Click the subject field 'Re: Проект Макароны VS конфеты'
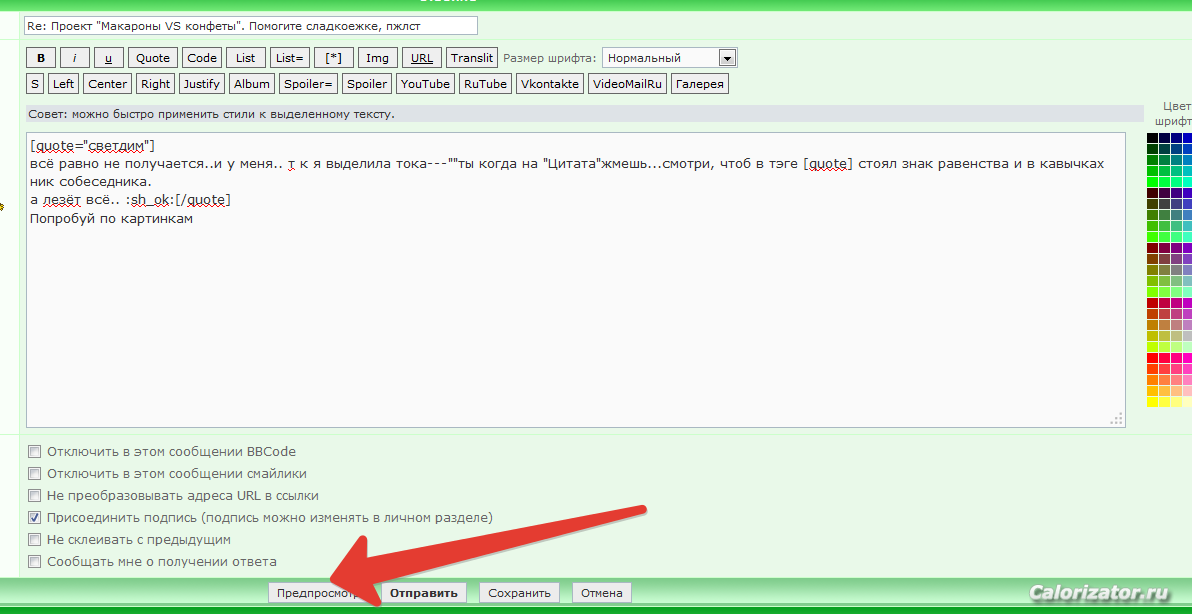The height and width of the screenshot is (614, 1192). point(251,26)
